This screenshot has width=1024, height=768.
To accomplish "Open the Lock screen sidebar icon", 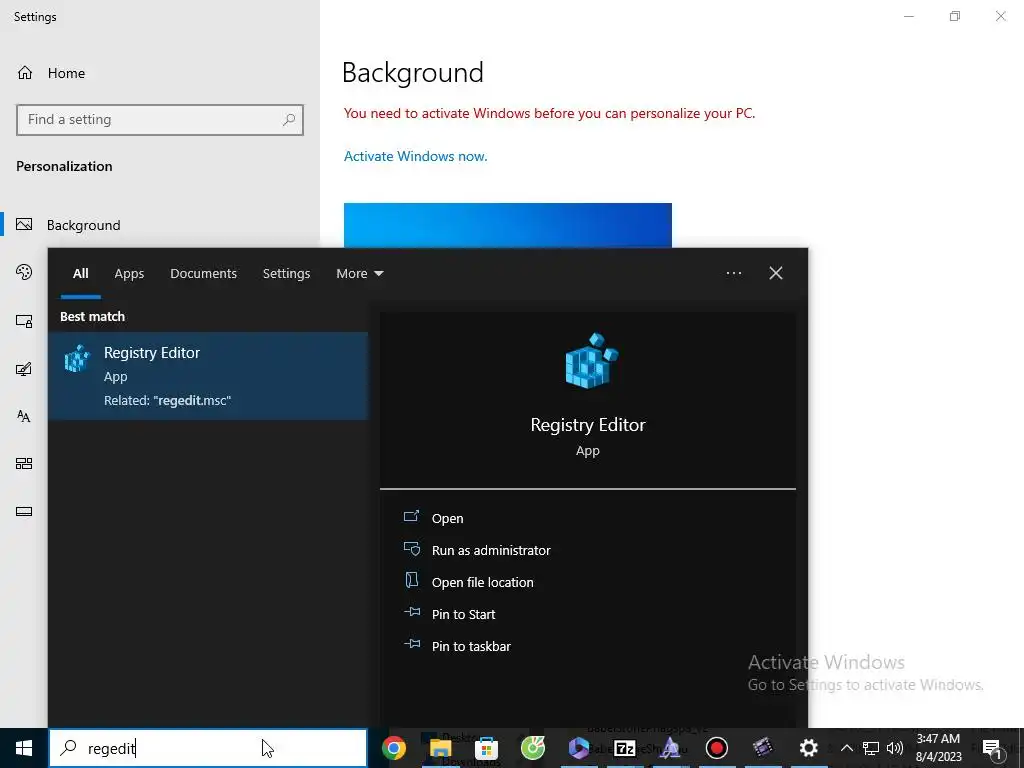I will coord(24,321).
